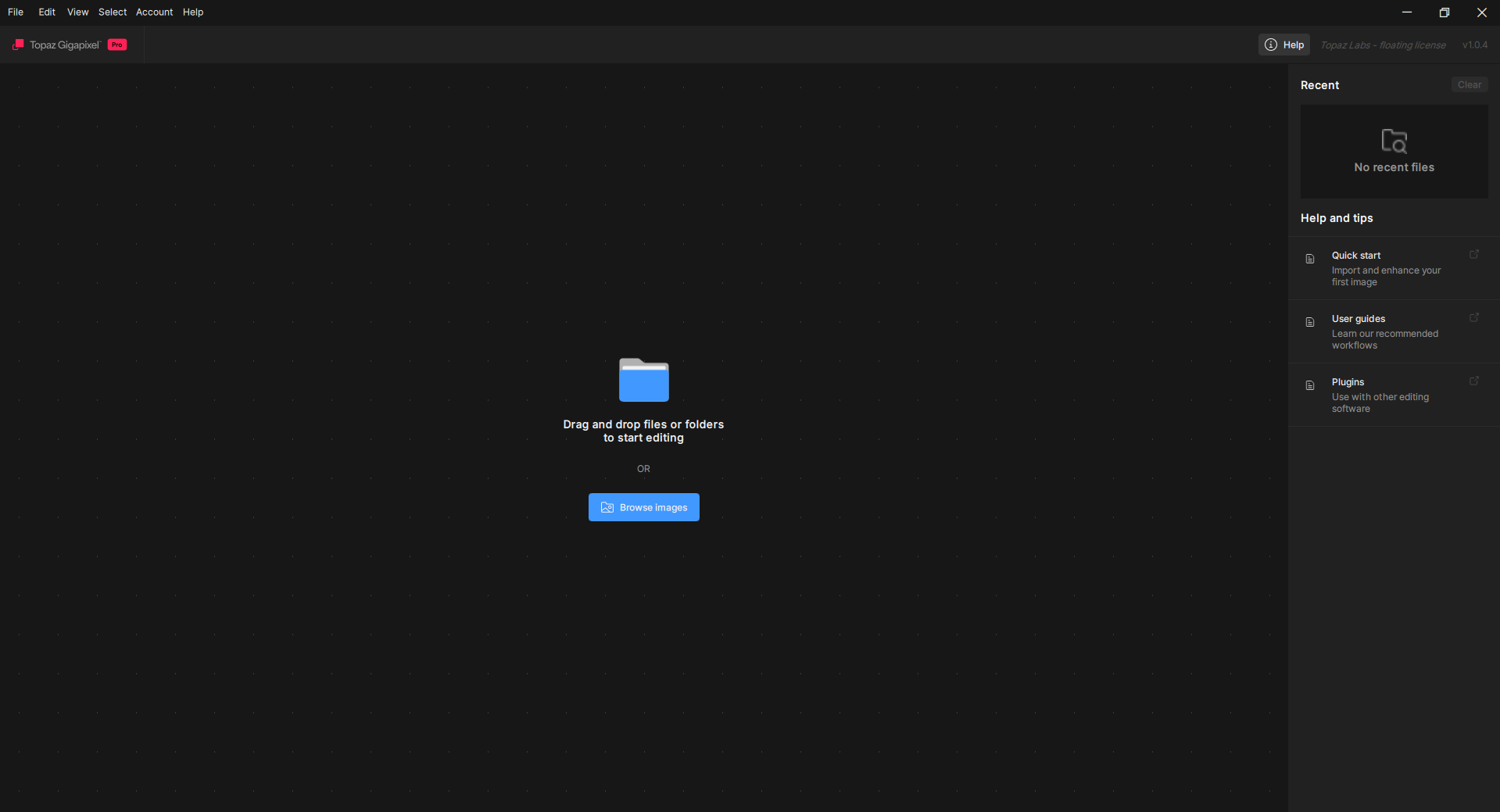Open the Quick start guide link
Screen dimensions: 1500x812
[x=1356, y=256]
